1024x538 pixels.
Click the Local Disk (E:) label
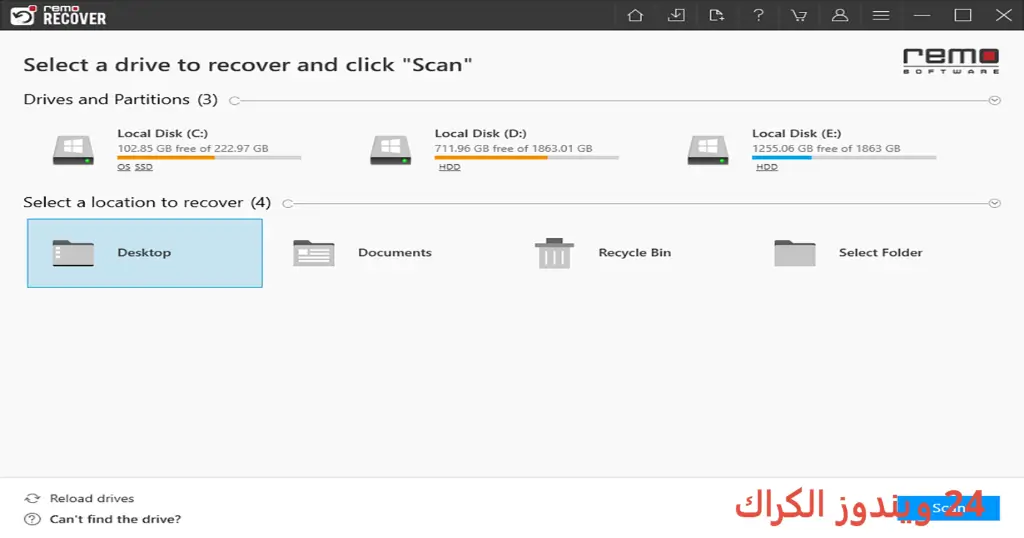797,133
